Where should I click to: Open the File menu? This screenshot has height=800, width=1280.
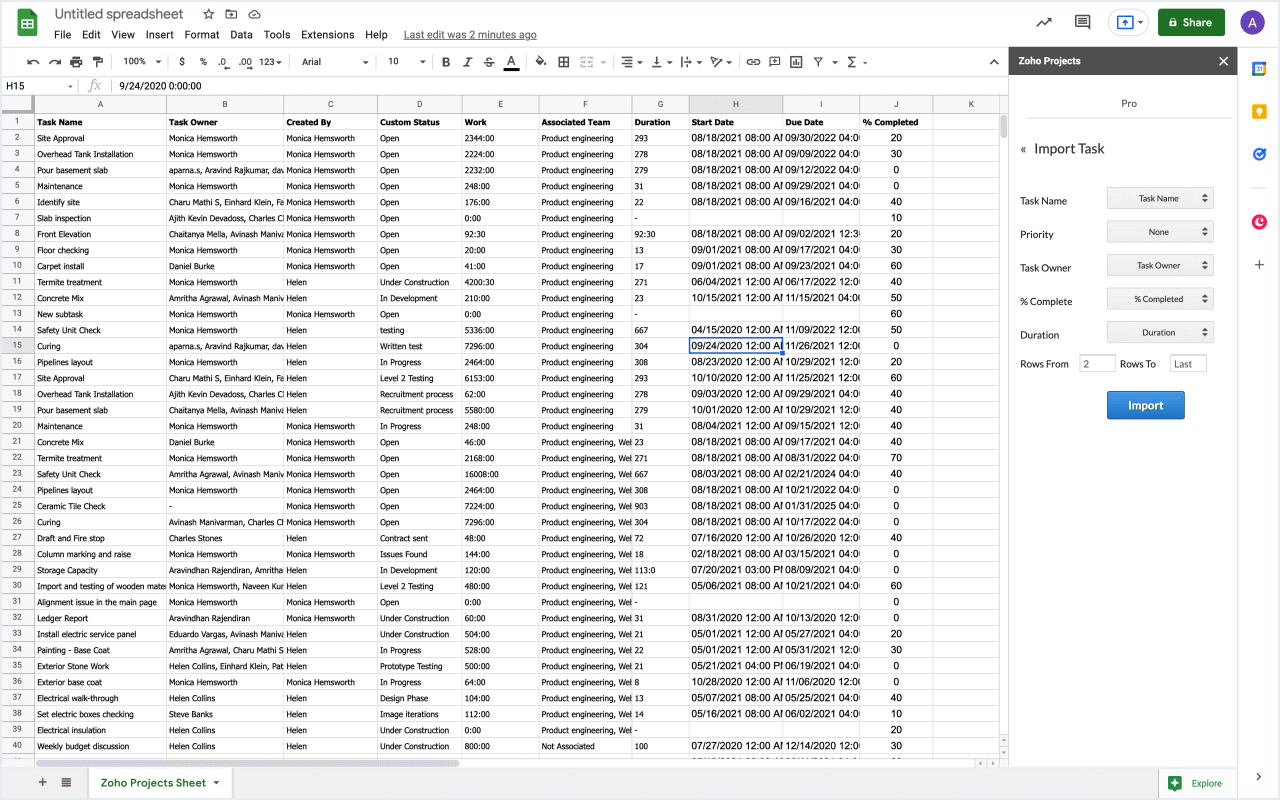(x=62, y=34)
